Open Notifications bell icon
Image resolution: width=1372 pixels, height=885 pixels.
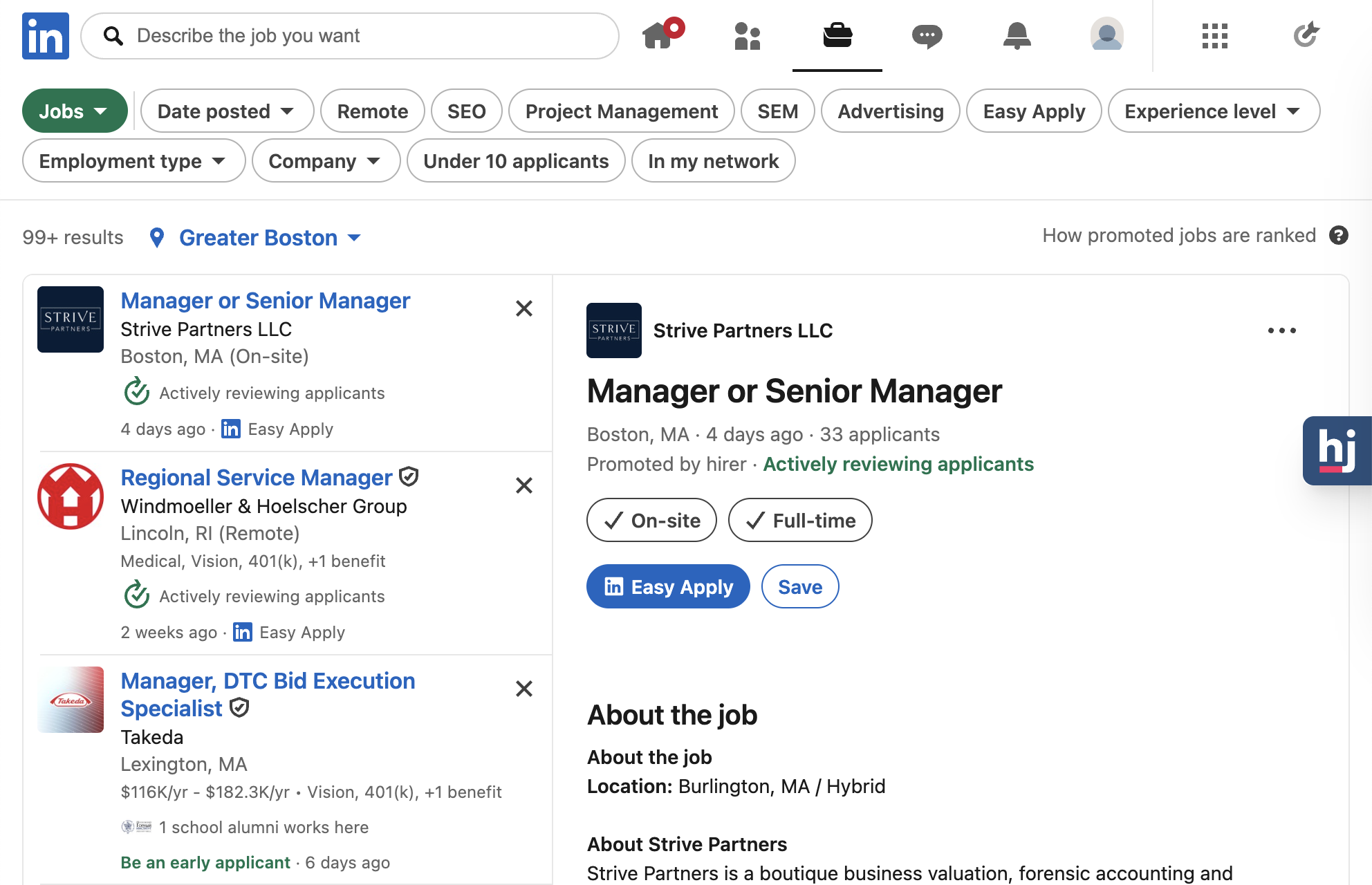(x=1017, y=35)
